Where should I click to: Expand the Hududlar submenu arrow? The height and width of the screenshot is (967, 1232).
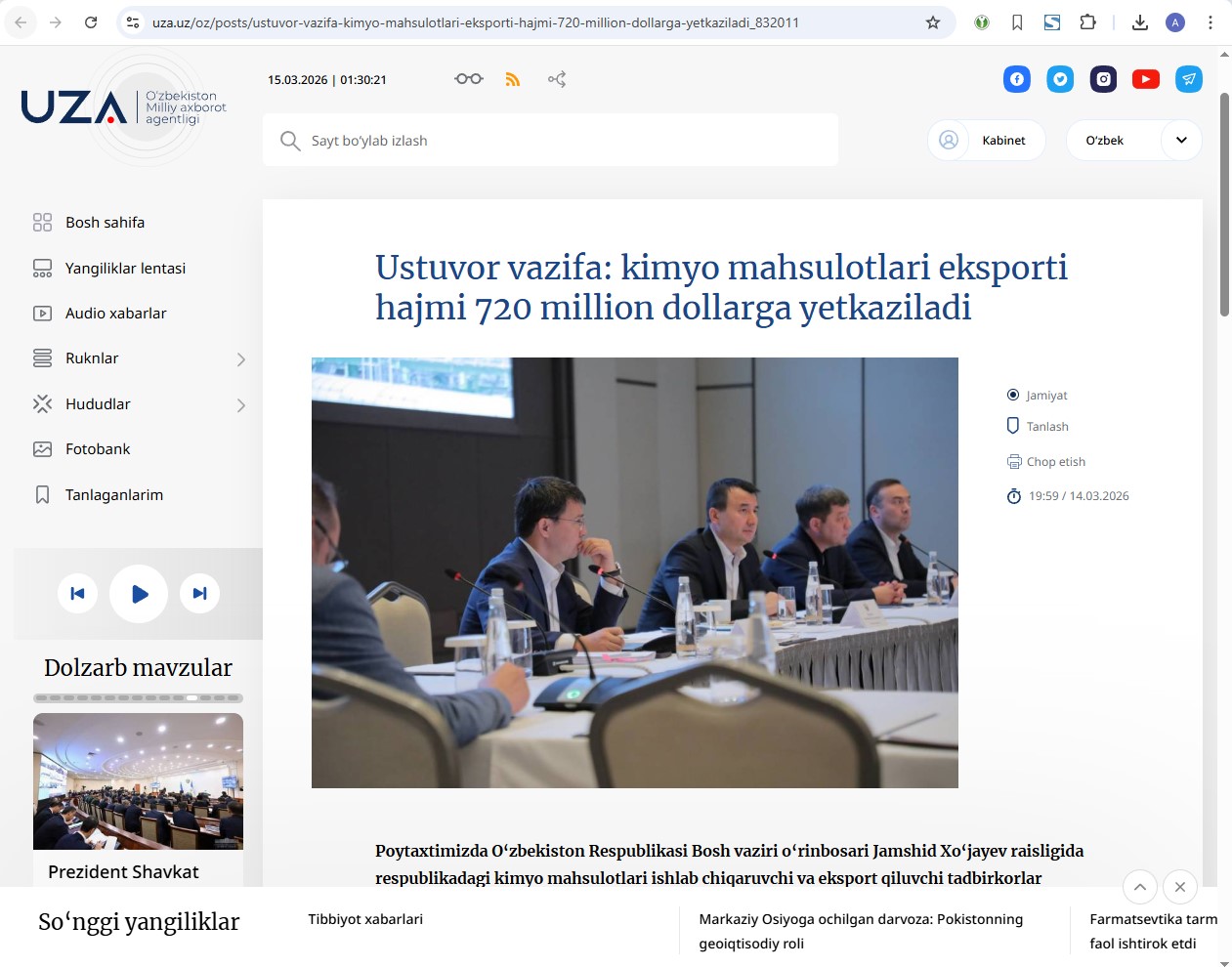coord(240,404)
